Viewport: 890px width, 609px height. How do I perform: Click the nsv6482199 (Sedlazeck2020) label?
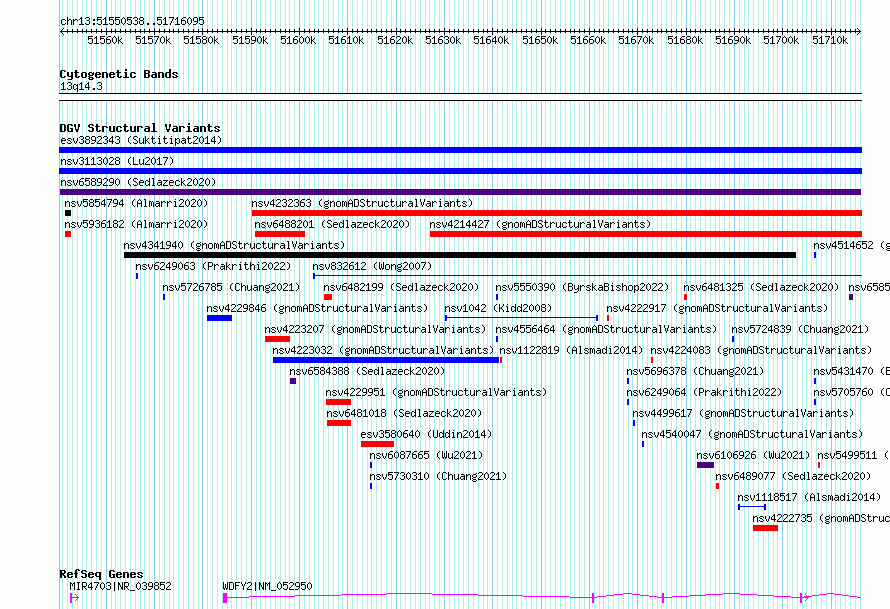[401, 287]
